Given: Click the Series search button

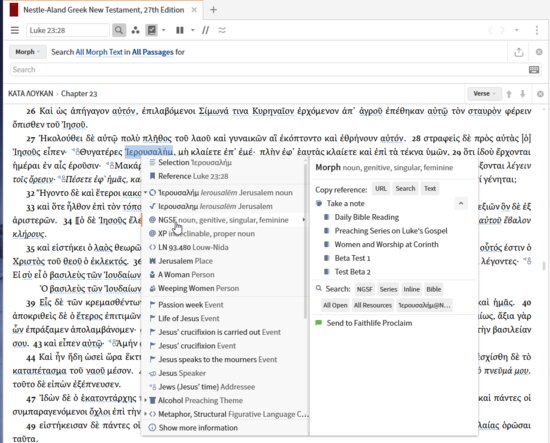Looking at the screenshot, I should pyautogui.click(x=388, y=289).
